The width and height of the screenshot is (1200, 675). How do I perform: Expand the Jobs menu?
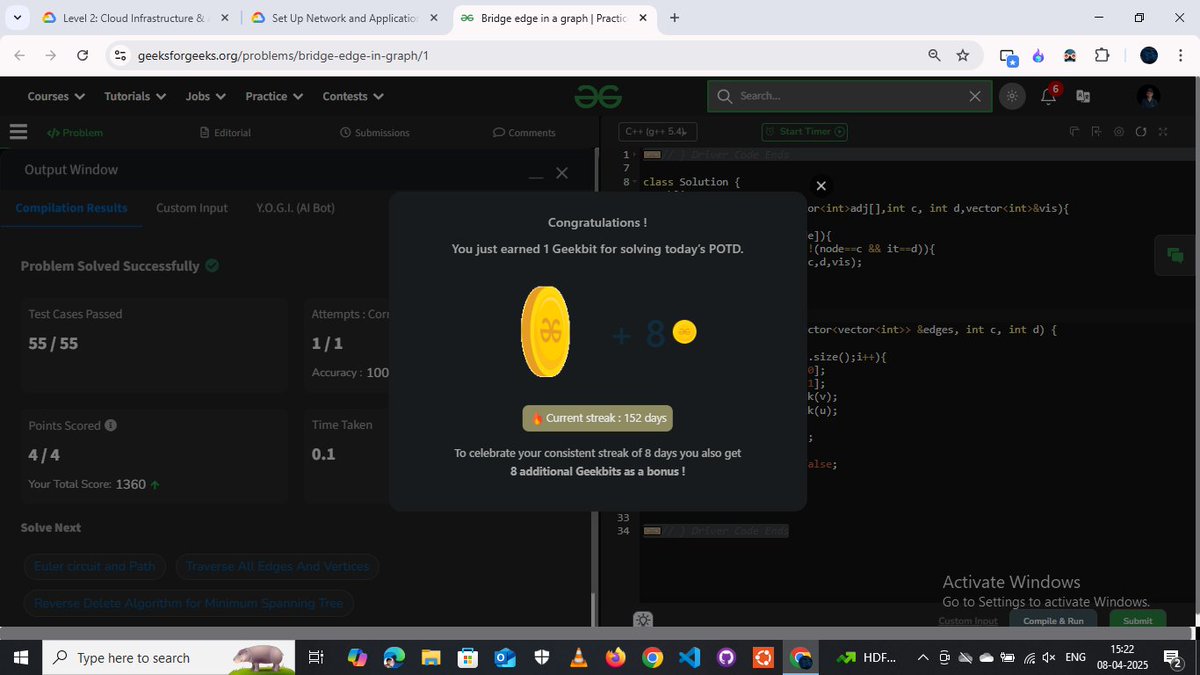[x=206, y=96]
